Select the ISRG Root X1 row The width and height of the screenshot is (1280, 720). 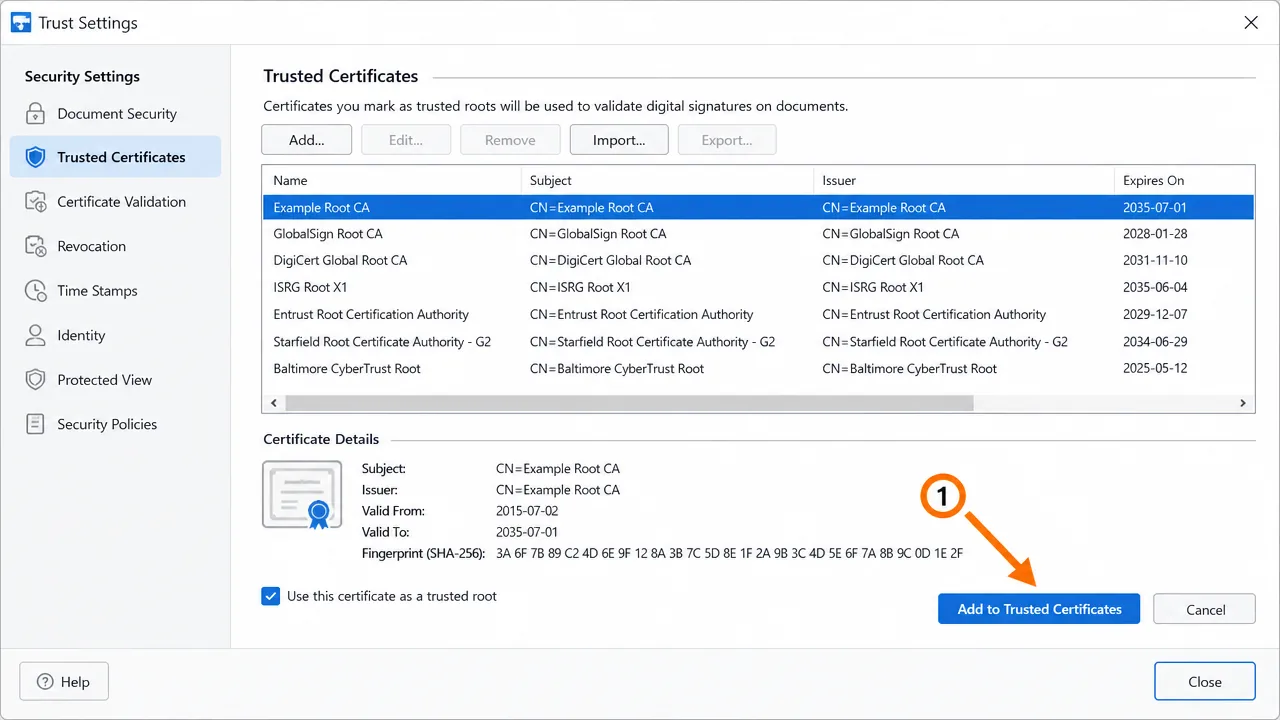point(758,287)
